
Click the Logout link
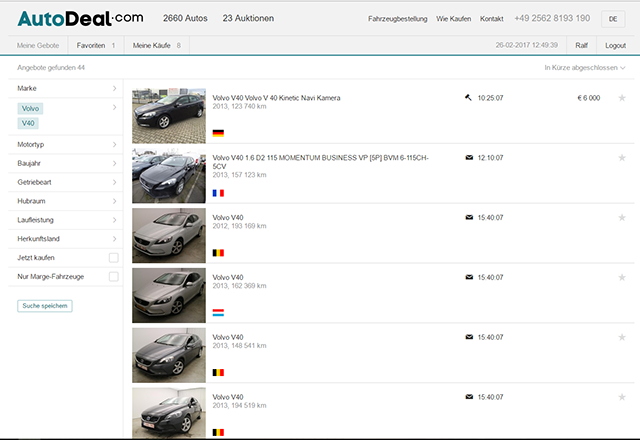tap(616, 45)
